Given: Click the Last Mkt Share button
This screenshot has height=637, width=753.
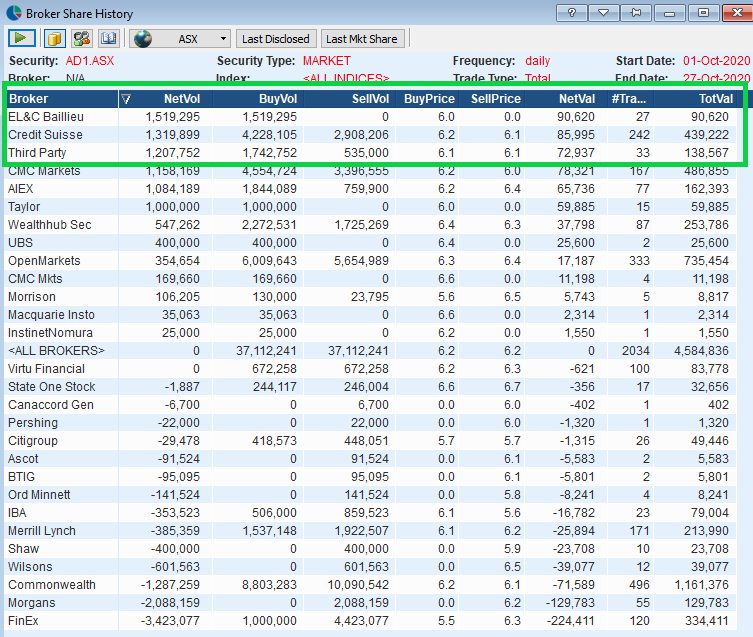Looking at the screenshot, I should [x=362, y=39].
